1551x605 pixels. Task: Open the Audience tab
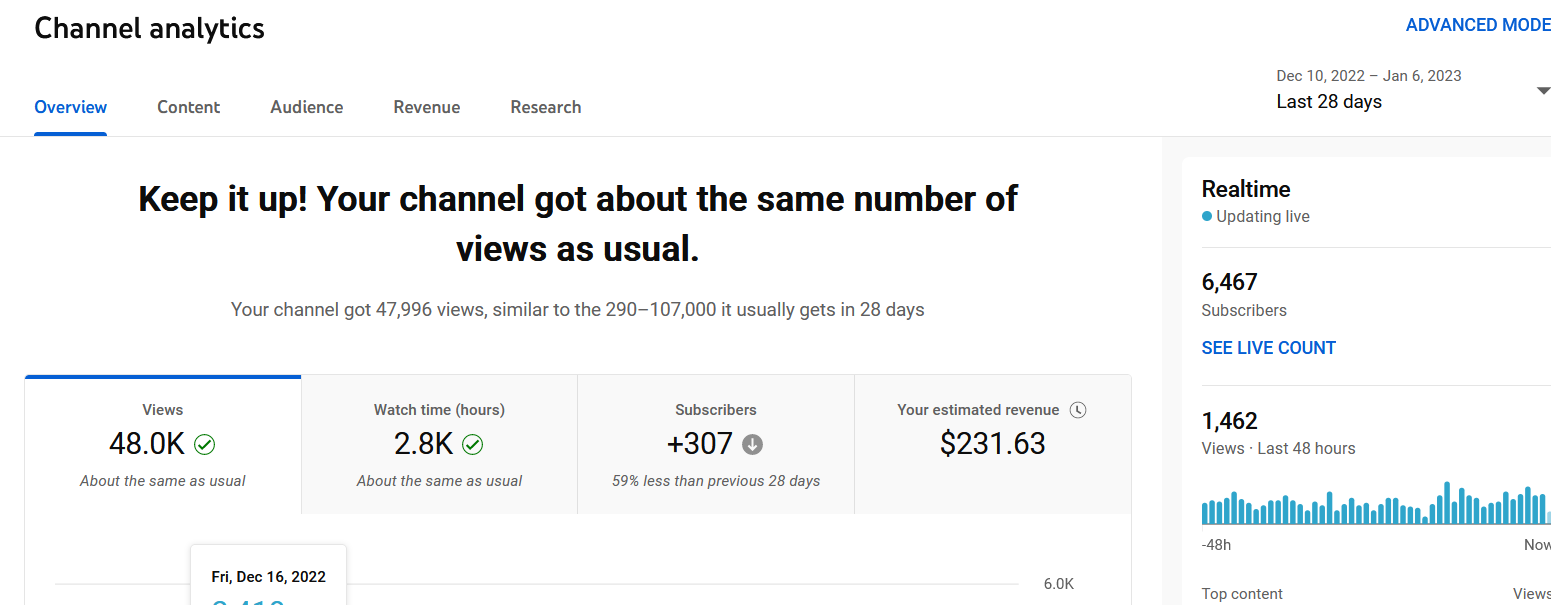click(306, 107)
